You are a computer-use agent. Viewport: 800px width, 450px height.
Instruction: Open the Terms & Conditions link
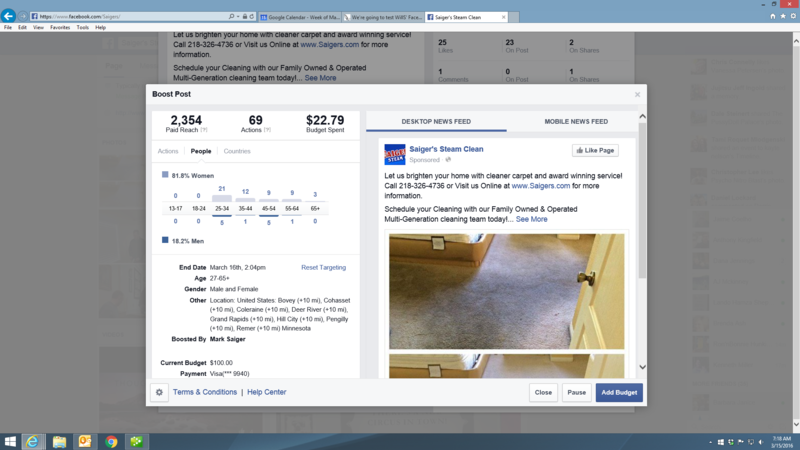[205, 392]
